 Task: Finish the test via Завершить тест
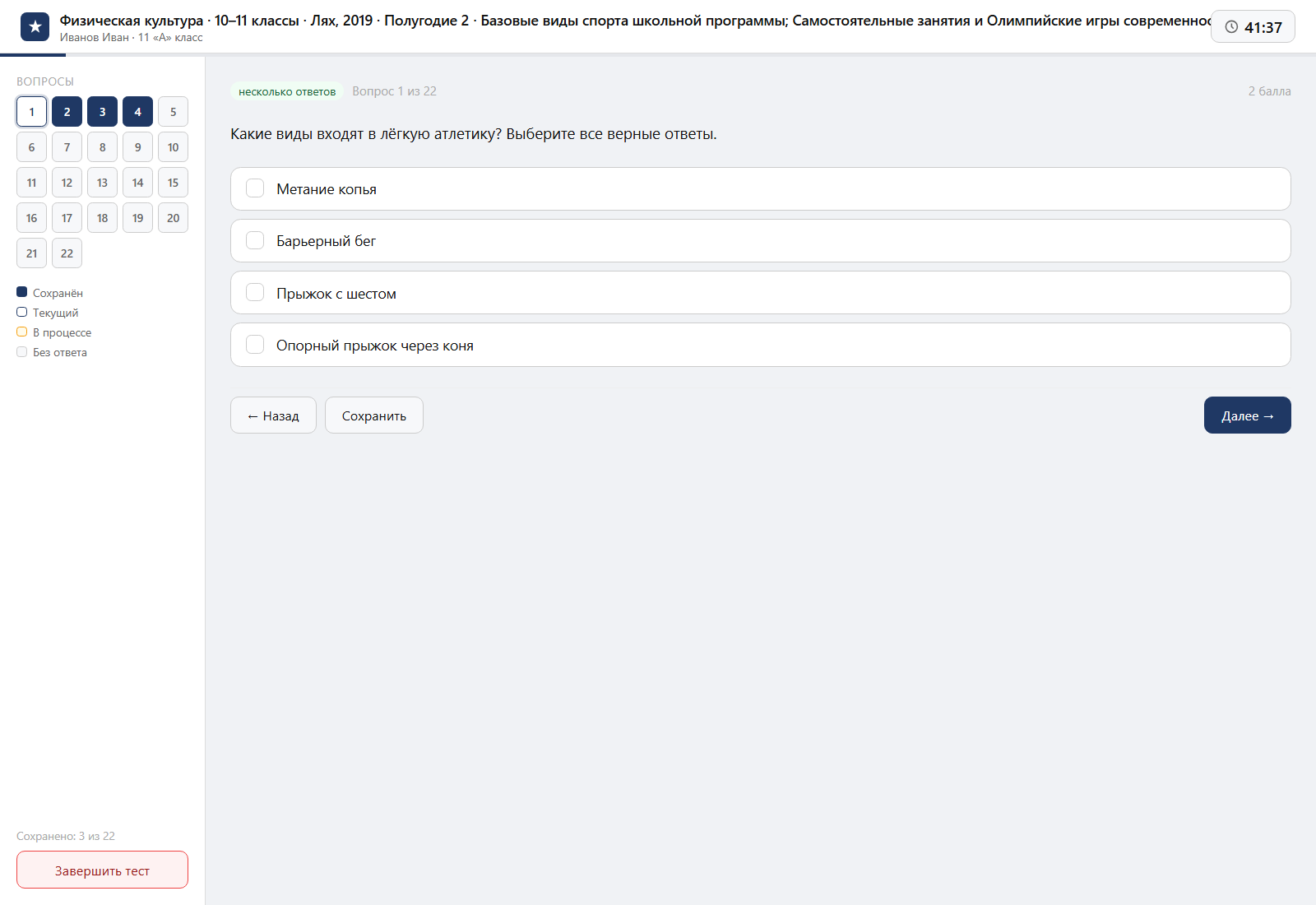click(102, 870)
